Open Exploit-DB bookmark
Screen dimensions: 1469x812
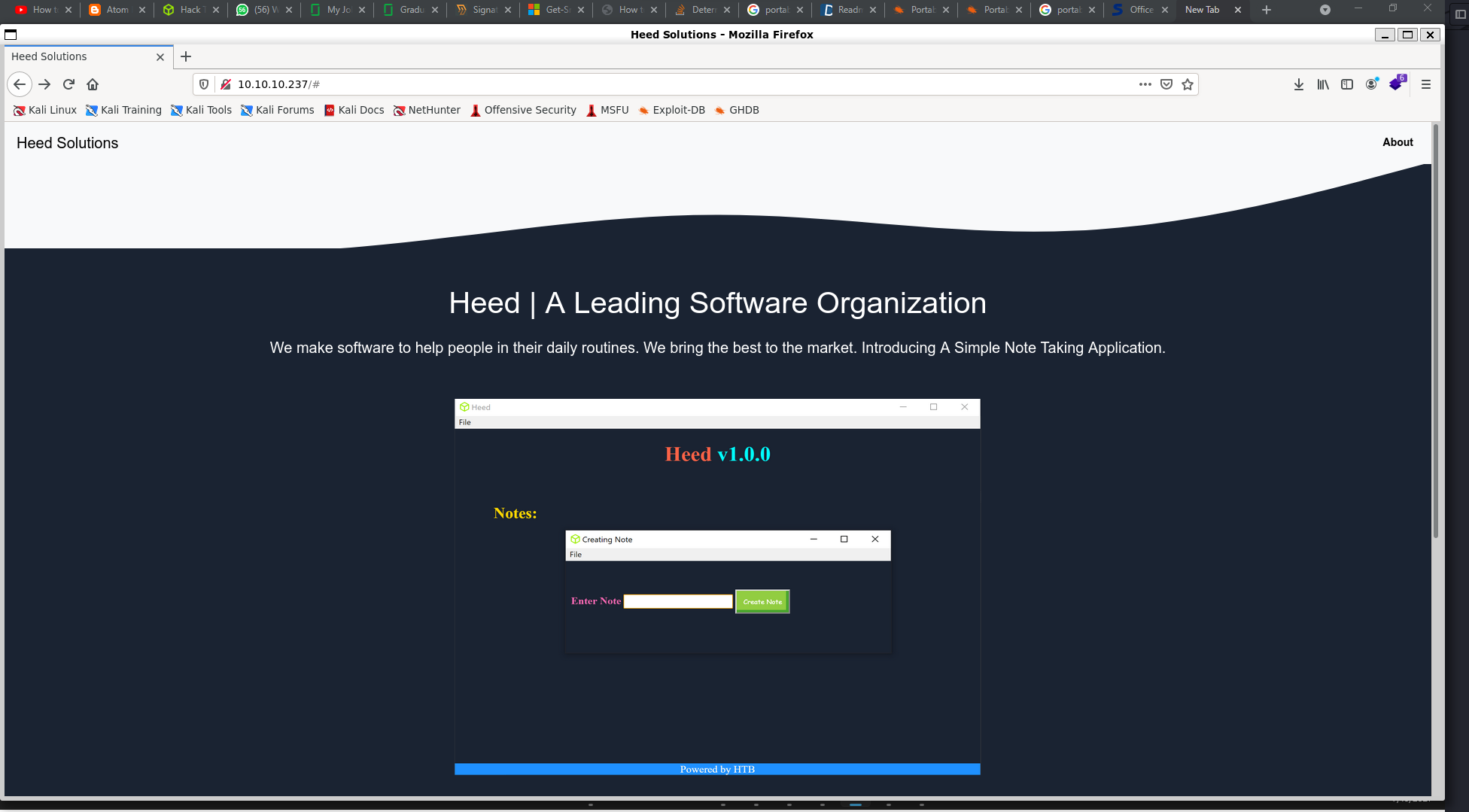click(671, 110)
